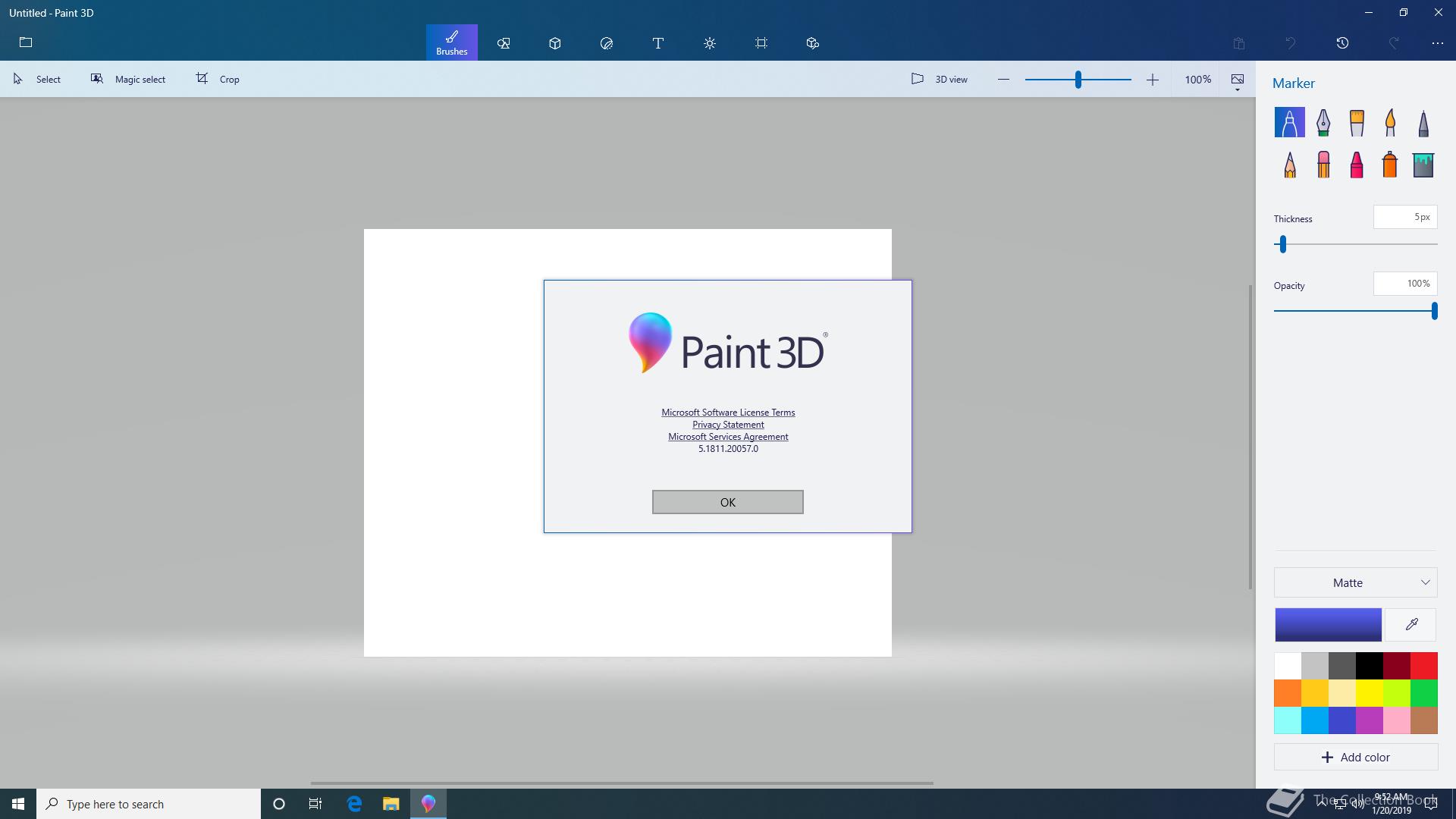Open Microsoft Software License Terms link
Viewport: 1456px width, 819px height.
[x=728, y=413]
